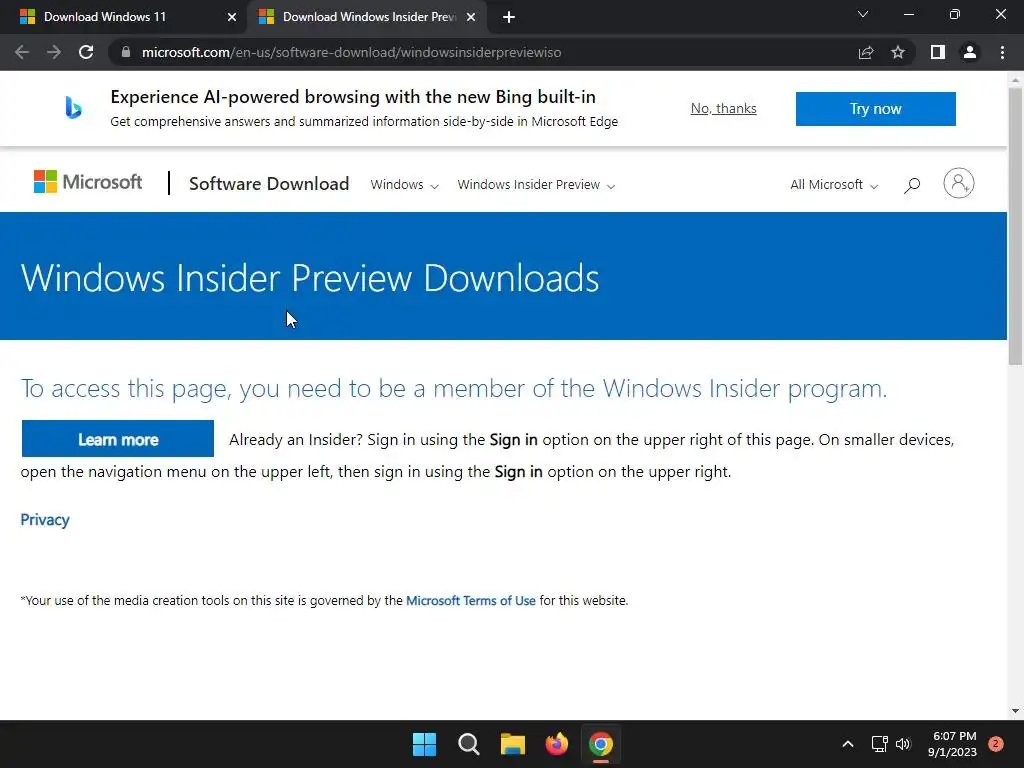Switch to the Download Windows 11 tab
1024x768 pixels.
(x=124, y=17)
